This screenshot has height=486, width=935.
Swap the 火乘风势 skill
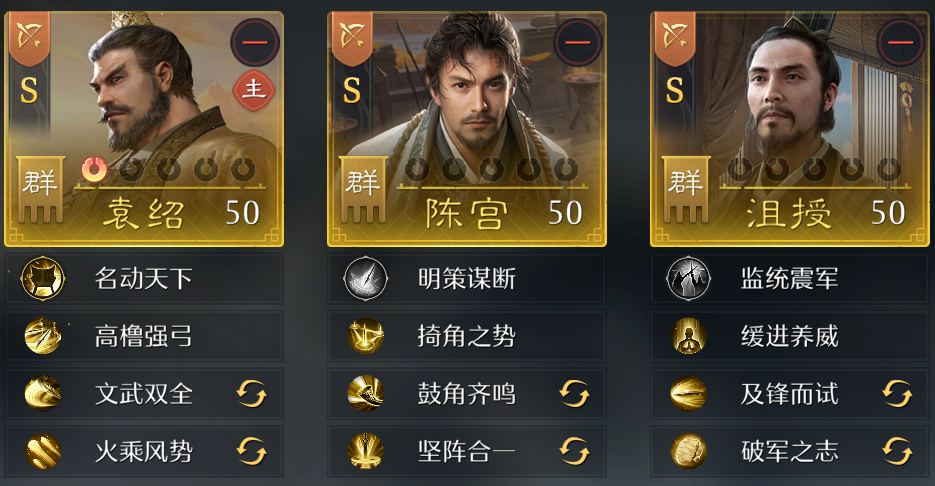pos(251,451)
